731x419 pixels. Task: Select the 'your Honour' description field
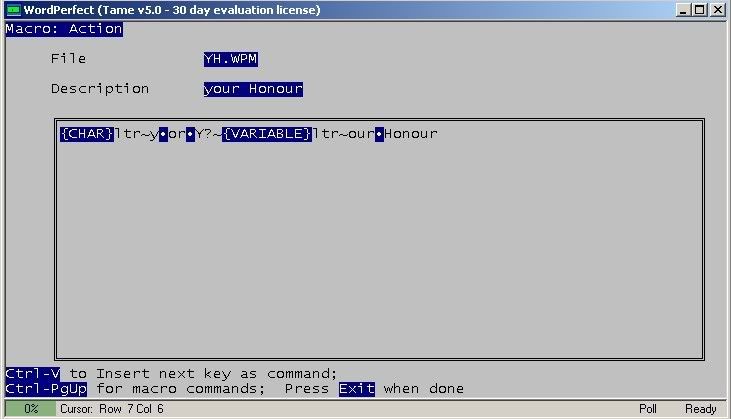(x=253, y=89)
